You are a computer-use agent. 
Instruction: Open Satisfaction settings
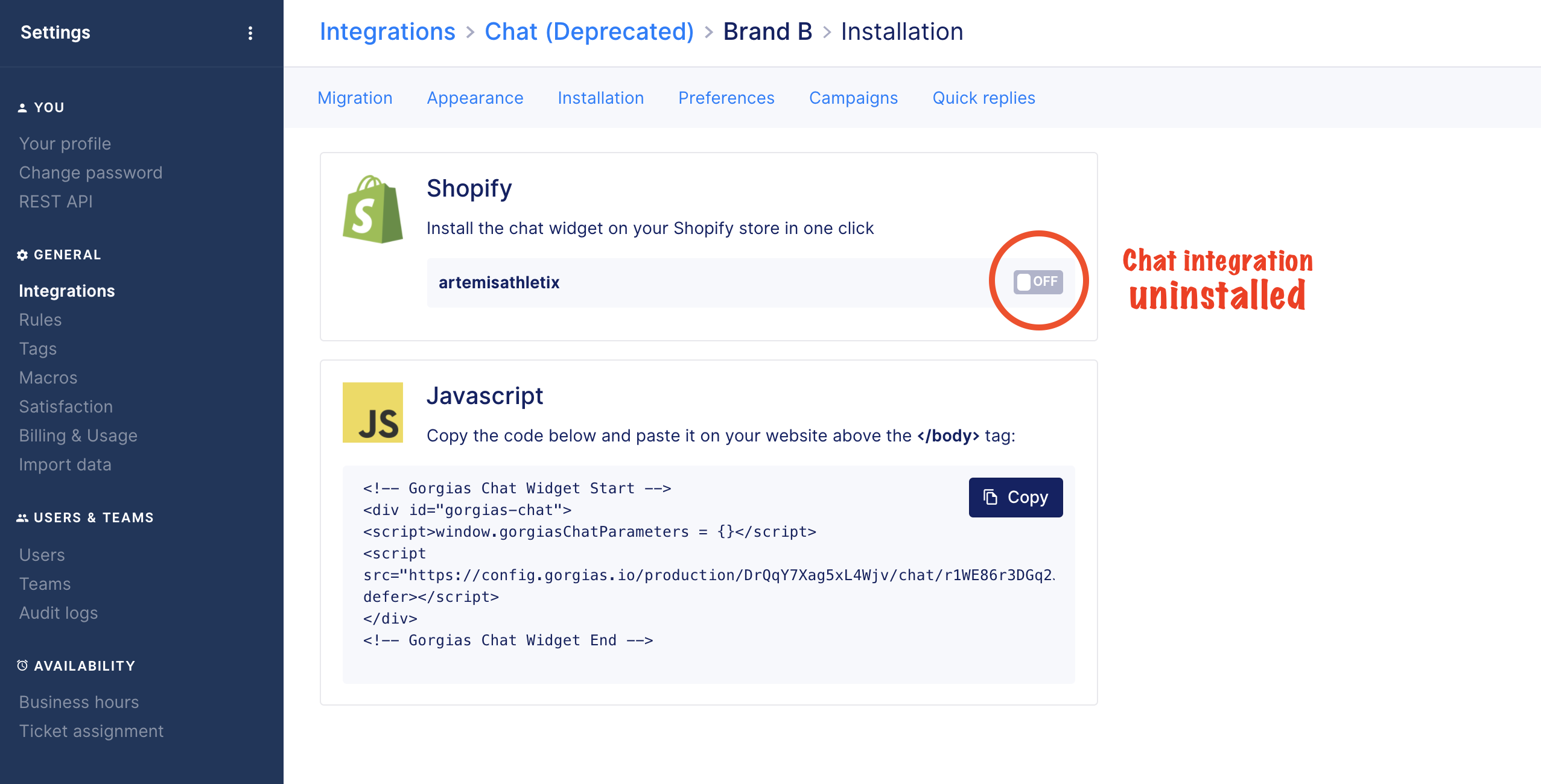coord(66,406)
